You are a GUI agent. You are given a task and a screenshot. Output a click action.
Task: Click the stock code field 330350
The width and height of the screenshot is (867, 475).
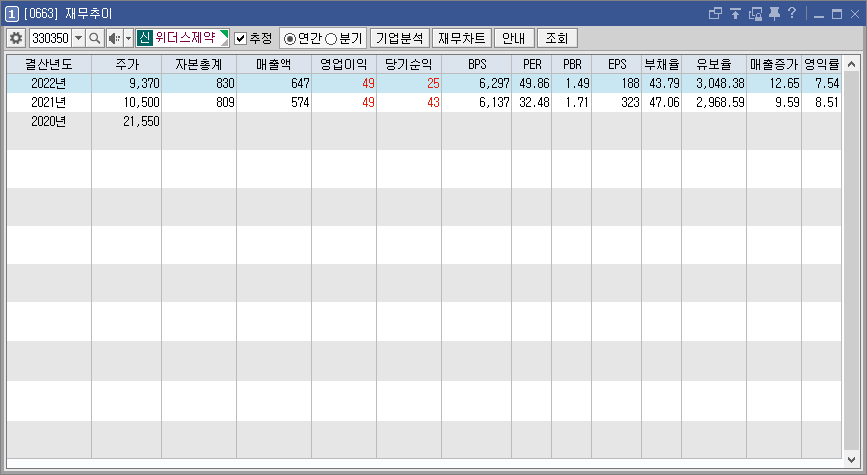point(50,38)
